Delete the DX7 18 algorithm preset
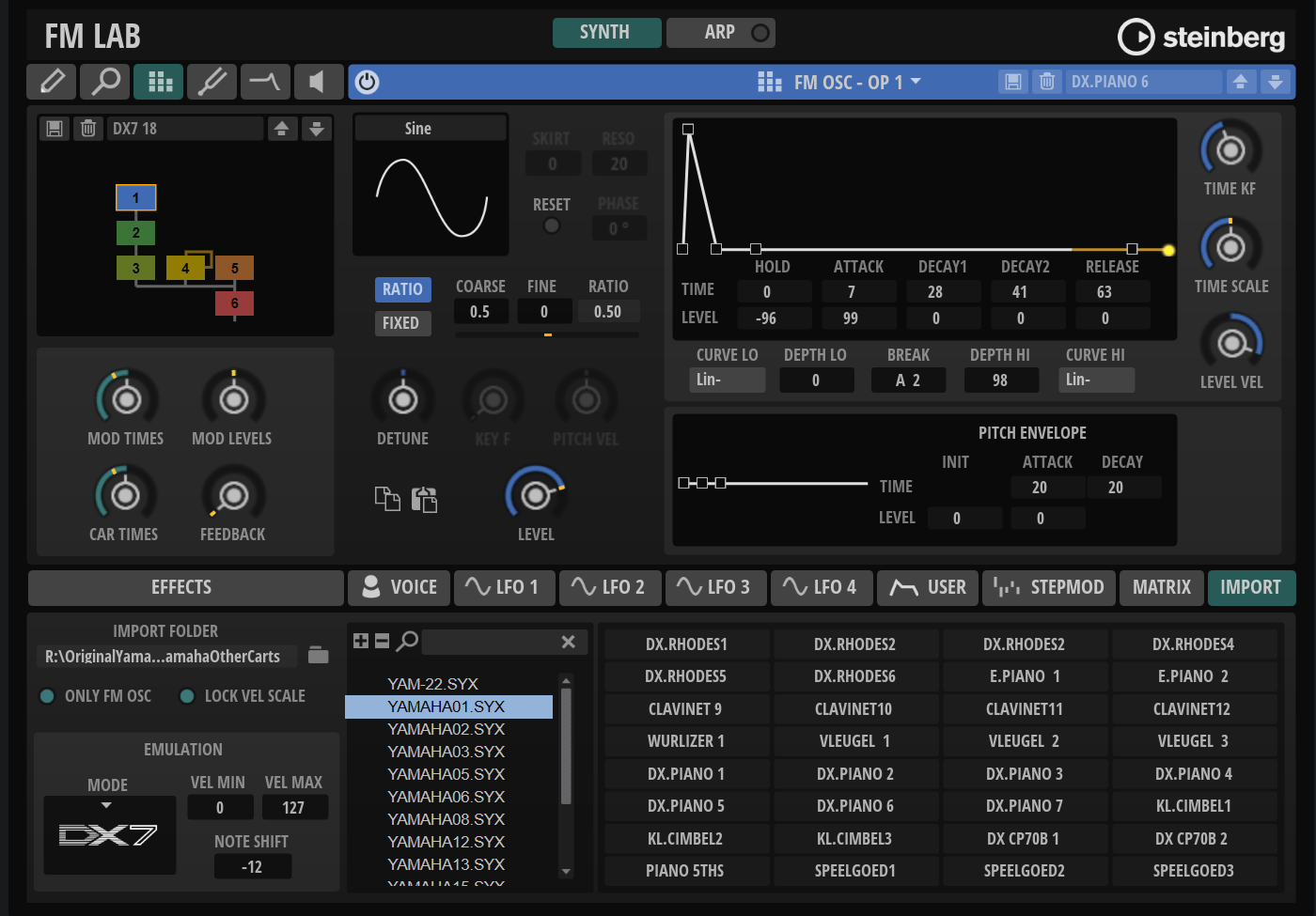 tap(87, 129)
